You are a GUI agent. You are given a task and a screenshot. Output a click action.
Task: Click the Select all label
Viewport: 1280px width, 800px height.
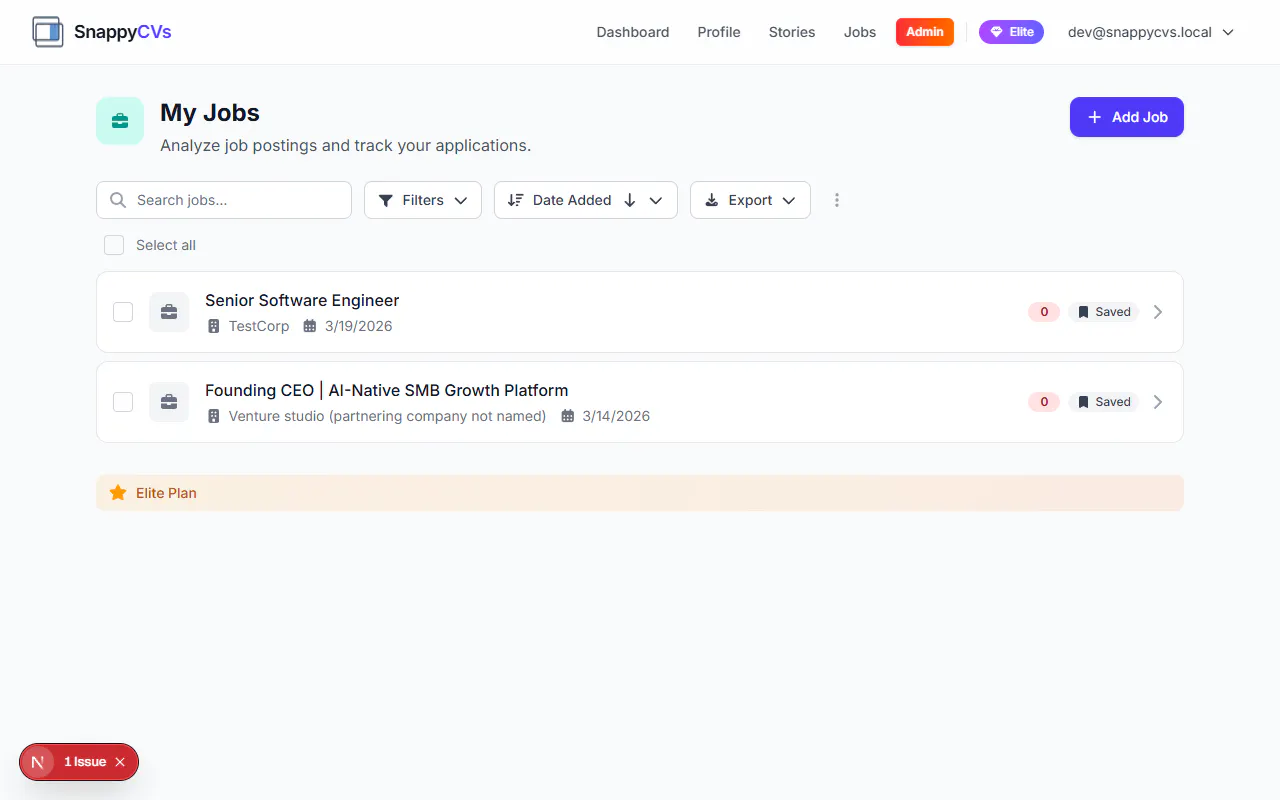click(166, 245)
